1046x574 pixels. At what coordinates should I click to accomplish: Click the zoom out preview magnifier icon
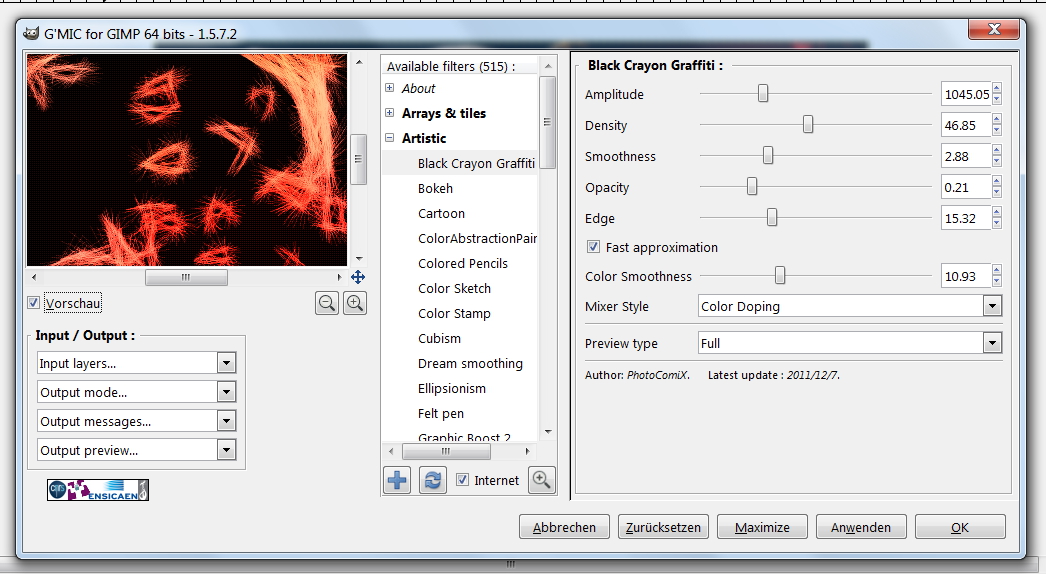coord(327,303)
